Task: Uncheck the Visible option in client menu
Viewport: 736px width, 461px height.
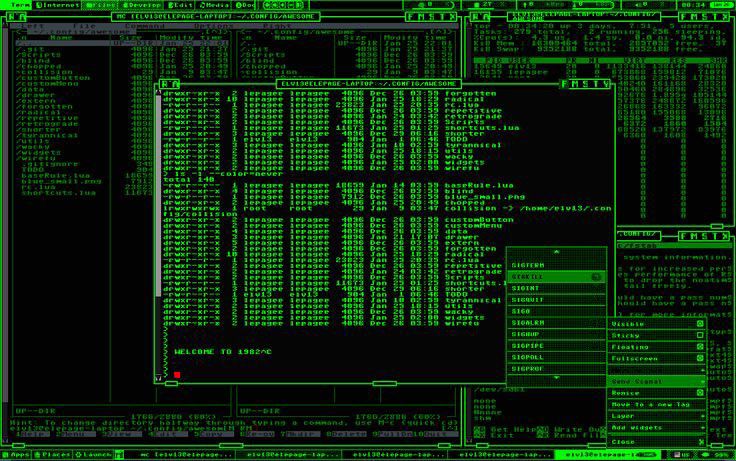Action: tap(700, 323)
